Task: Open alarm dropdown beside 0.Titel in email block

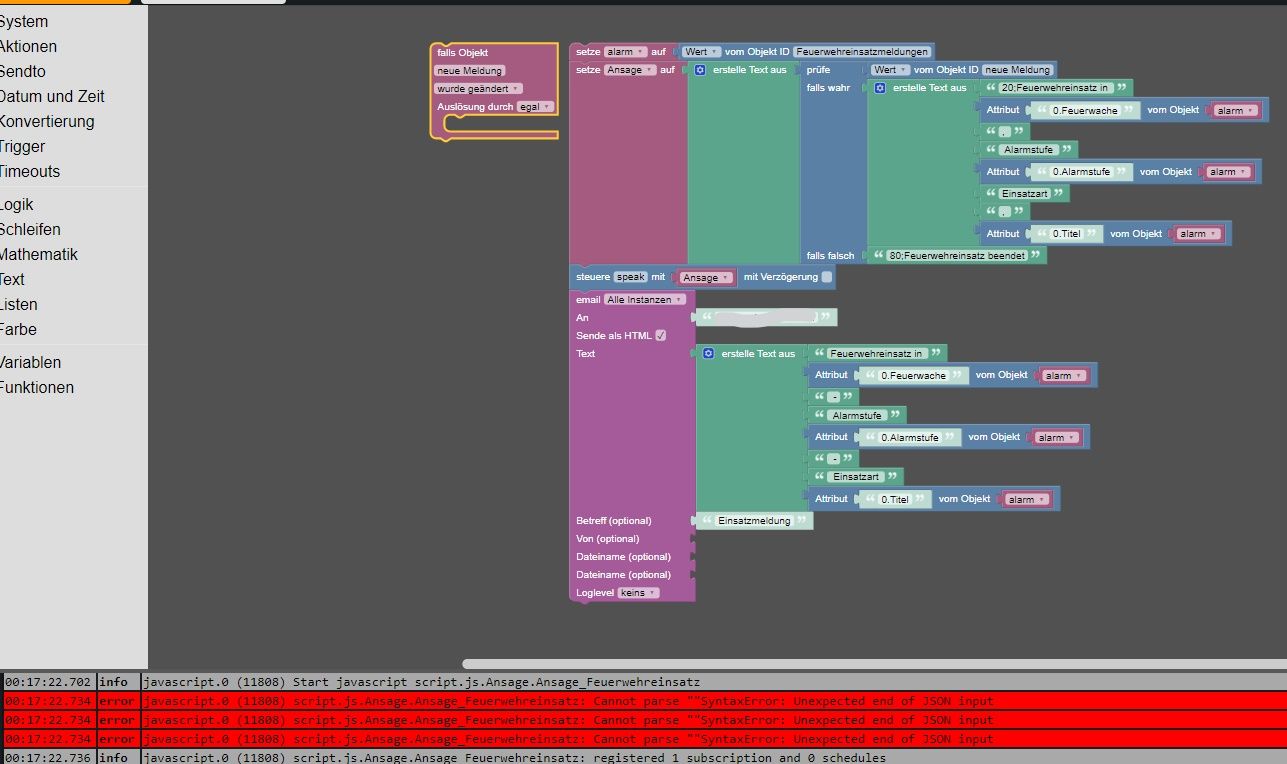Action: click(1028, 500)
